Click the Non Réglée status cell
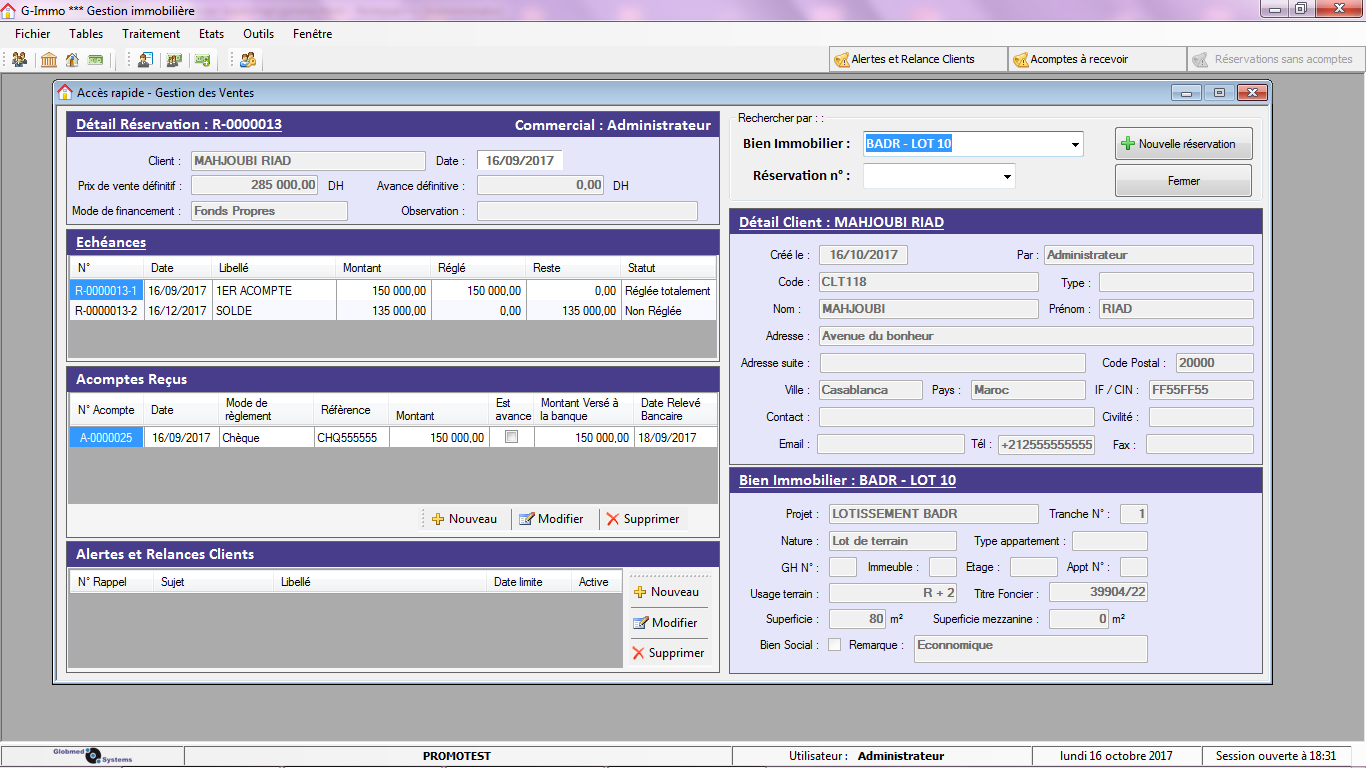Image resolution: width=1366 pixels, height=768 pixels. tap(668, 311)
